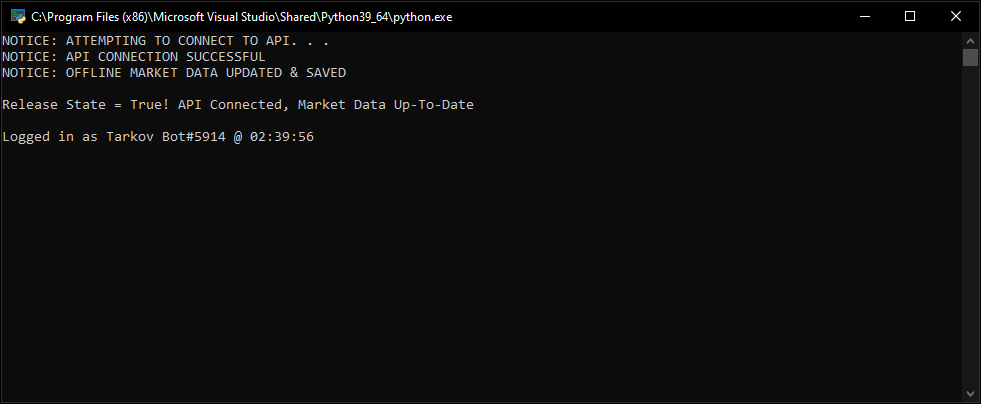Click the 'API CONNECTION SUCCESSFUL' notice

click(134, 57)
